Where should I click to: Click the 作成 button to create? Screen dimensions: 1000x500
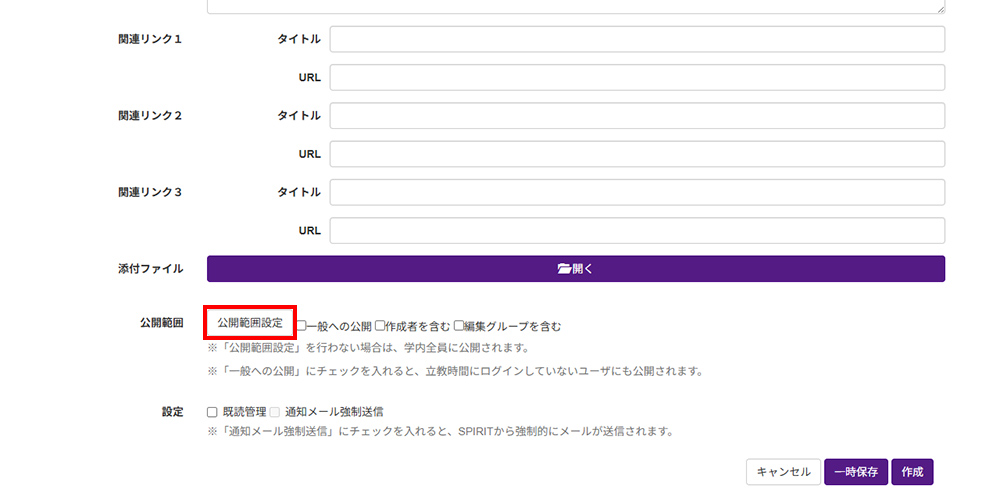point(912,472)
